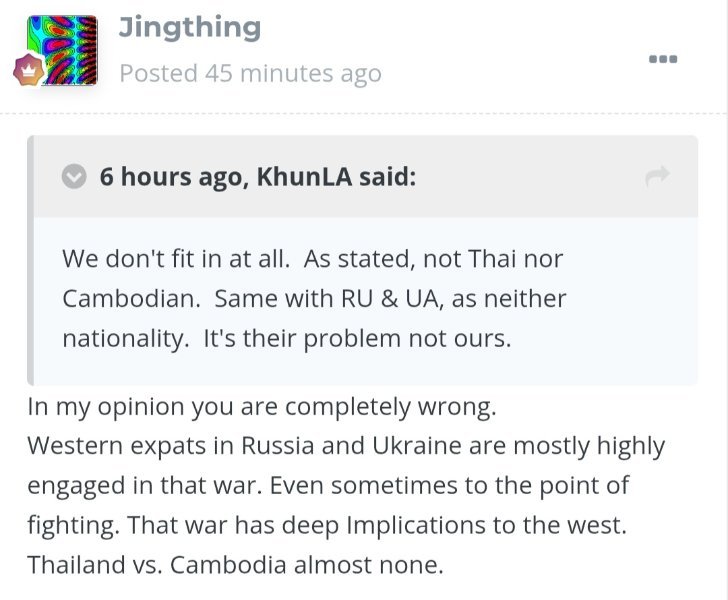Screen dimensions: 728x600
Task: Click the quote block's gray left border bar
Action: pyautogui.click(x=30, y=261)
